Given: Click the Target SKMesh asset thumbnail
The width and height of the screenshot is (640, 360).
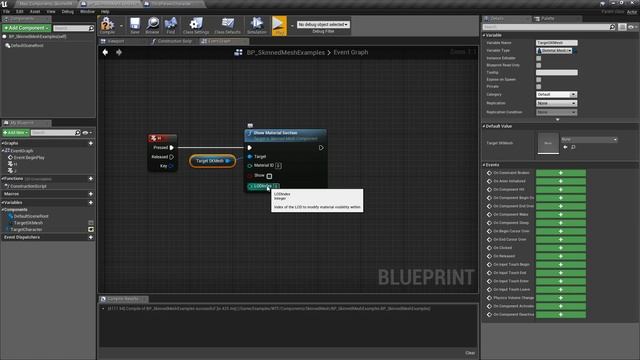Looking at the screenshot, I should pos(548,143).
